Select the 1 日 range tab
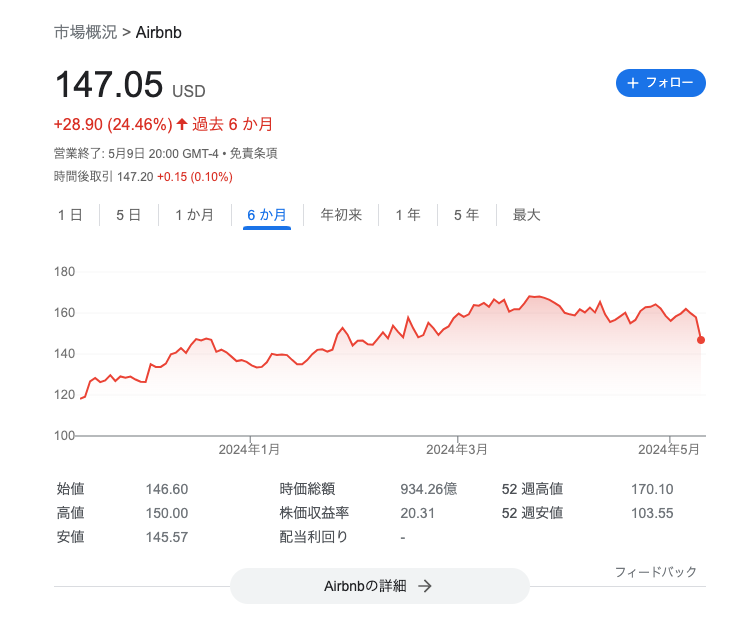 (70, 215)
